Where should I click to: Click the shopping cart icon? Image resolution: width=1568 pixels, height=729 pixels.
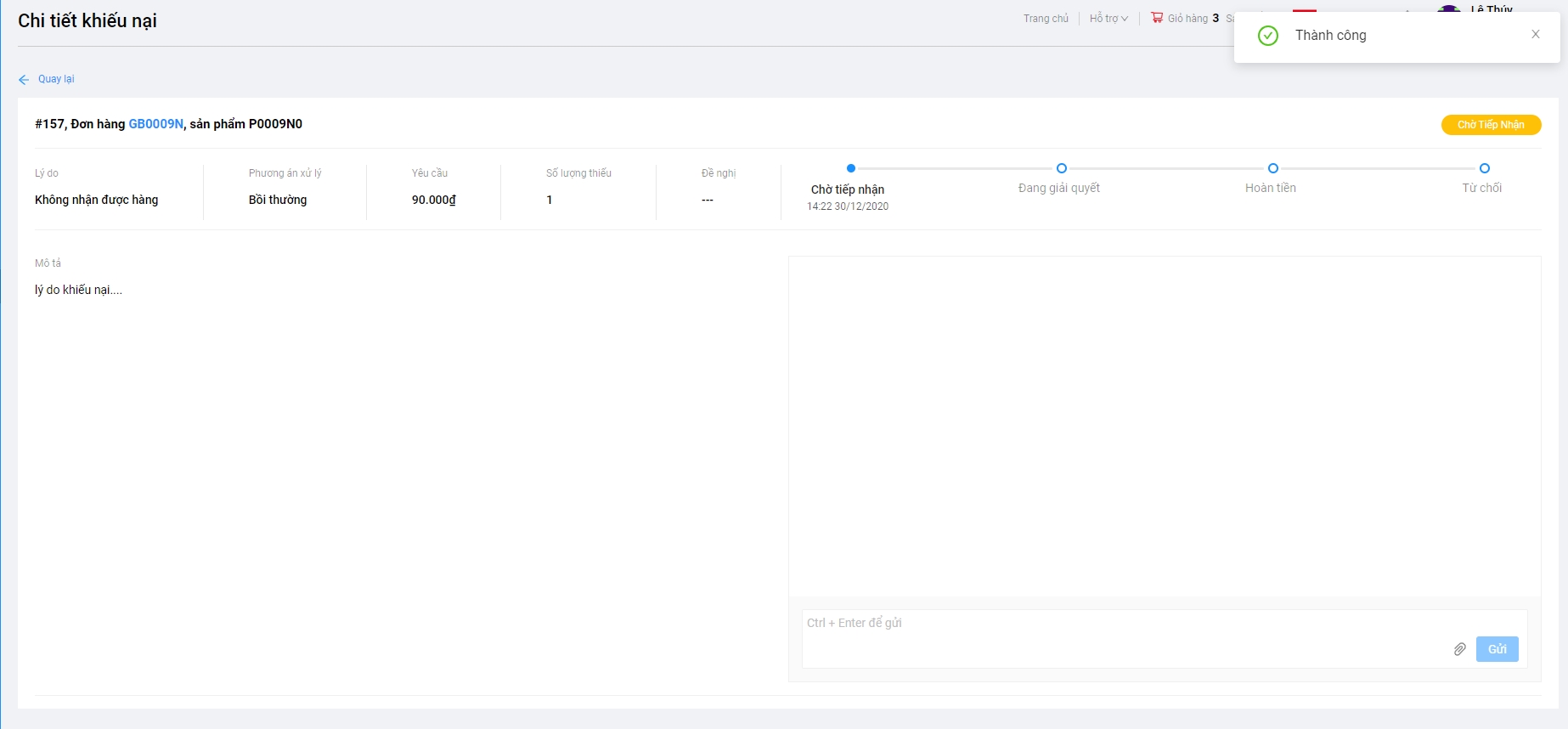[1157, 18]
